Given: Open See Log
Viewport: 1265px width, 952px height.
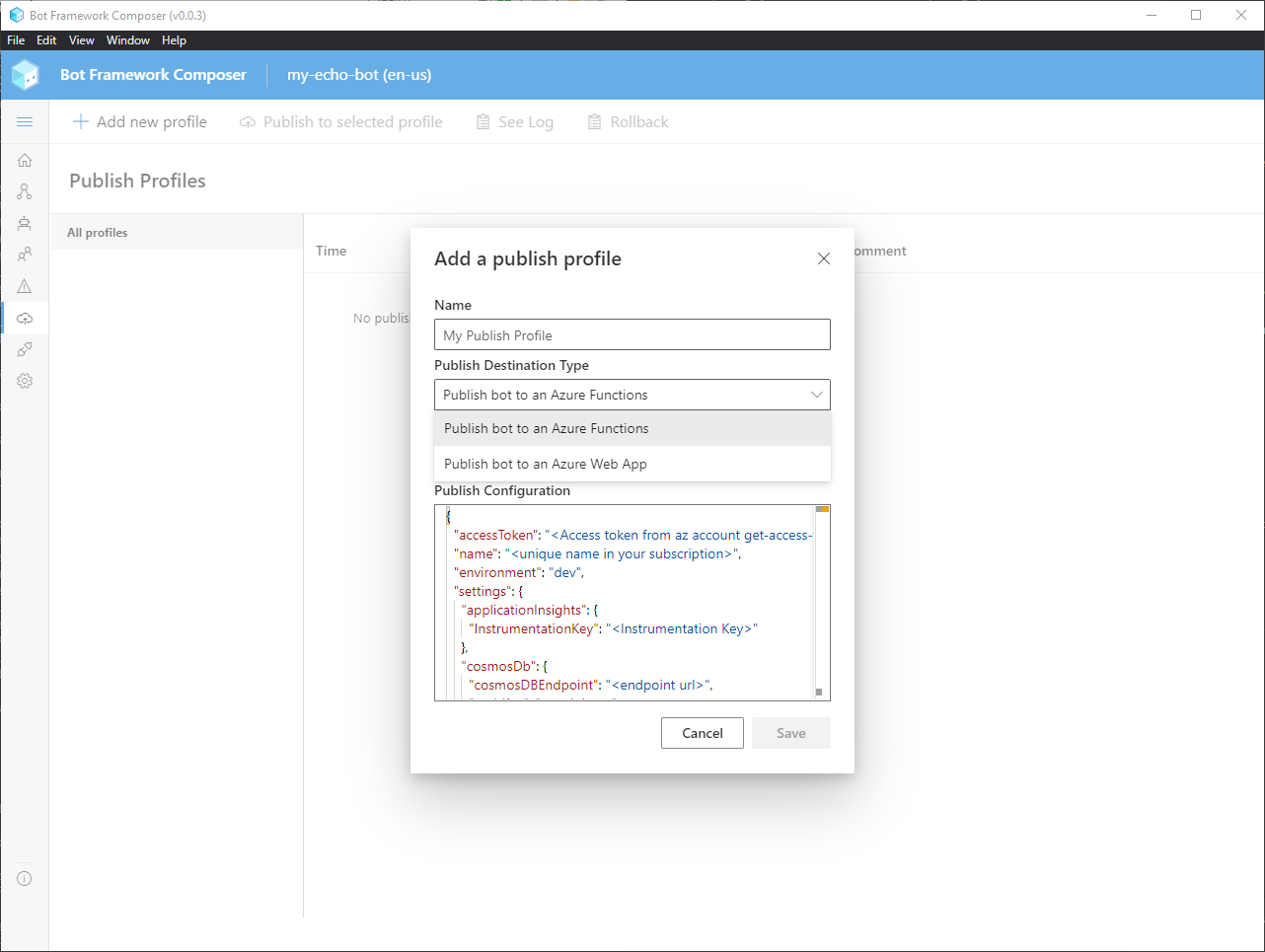Looking at the screenshot, I should [514, 121].
